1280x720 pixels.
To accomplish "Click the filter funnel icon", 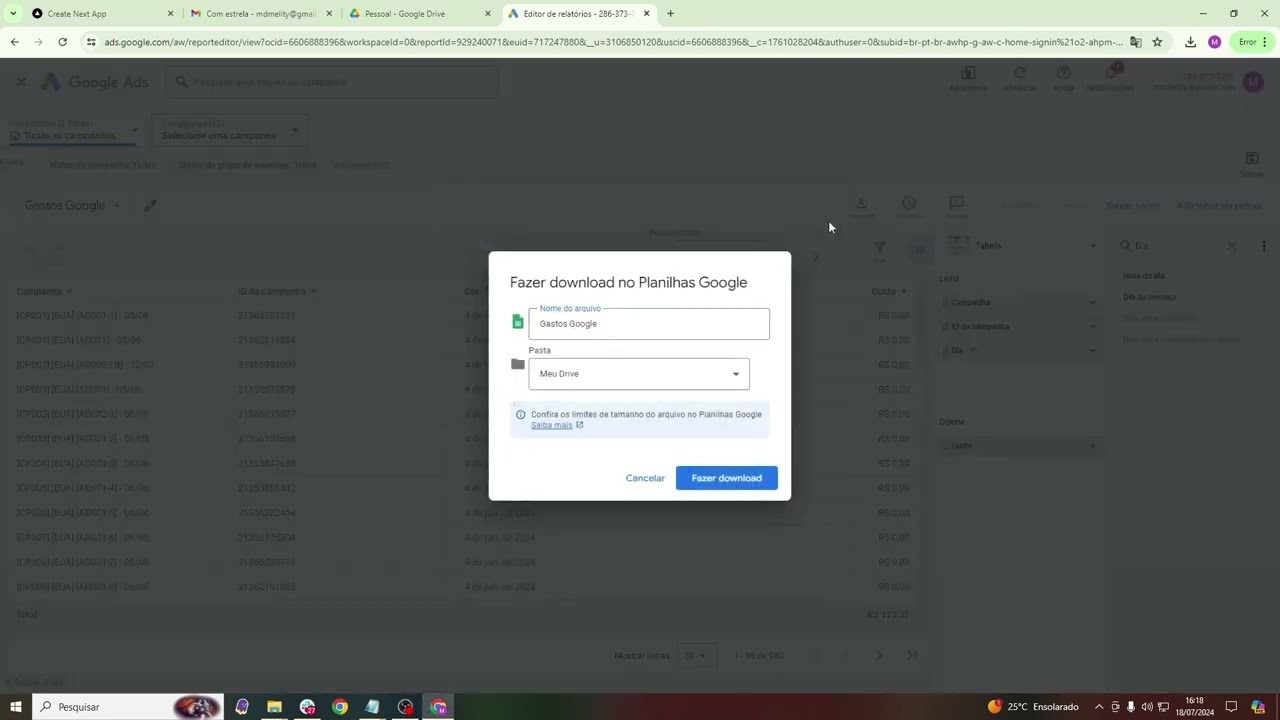I will tap(880, 248).
